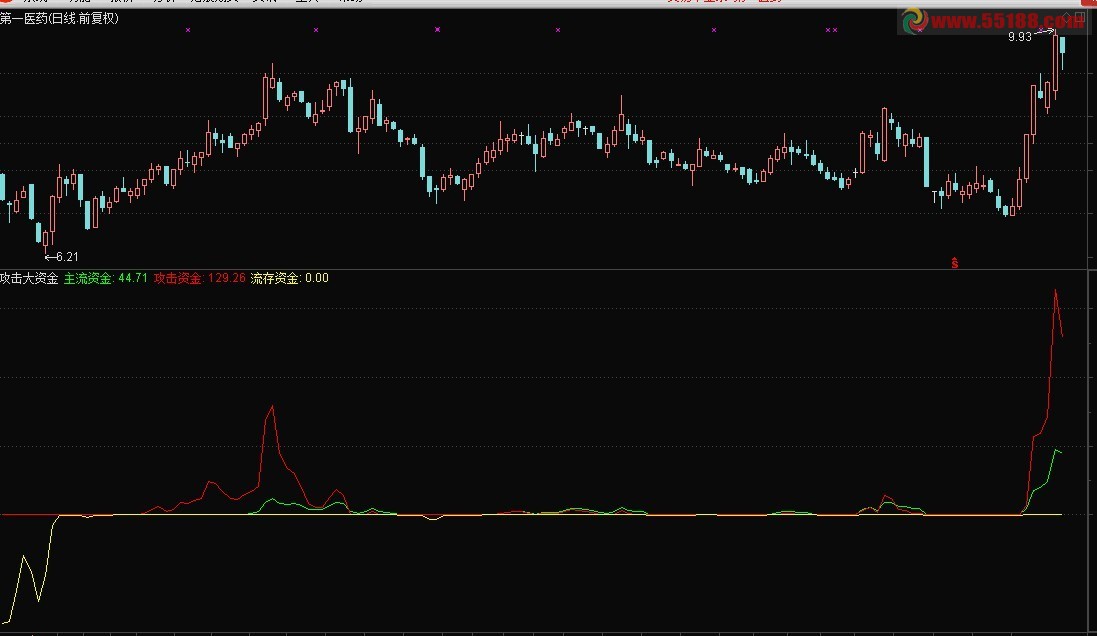Click the red 攻击资金: 129.26 readout
The width and height of the screenshot is (1097, 636).
click(x=200, y=278)
